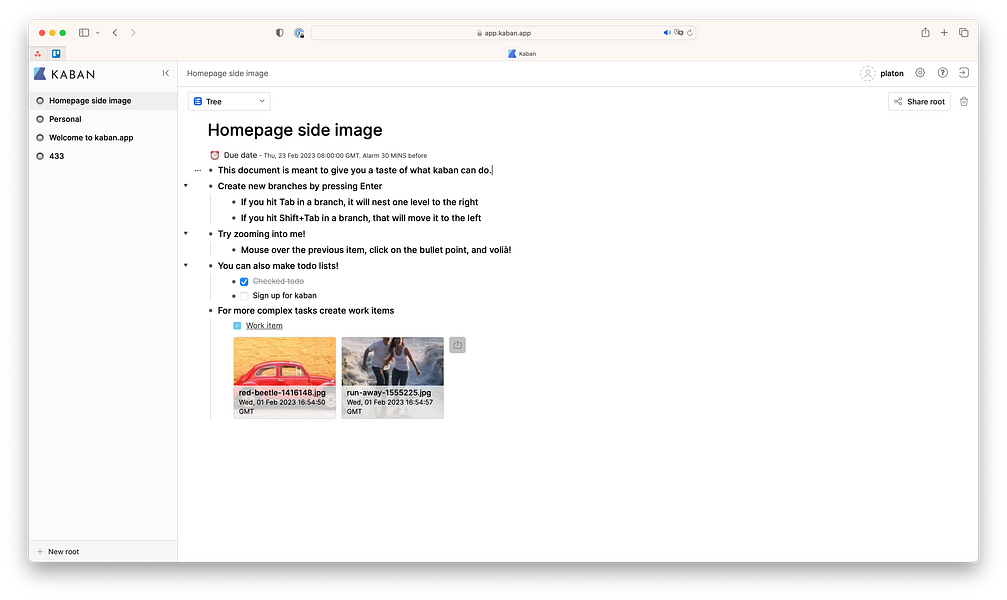Switch to the Kaban browser tab
This screenshot has height=600, width=1007.
(x=521, y=54)
